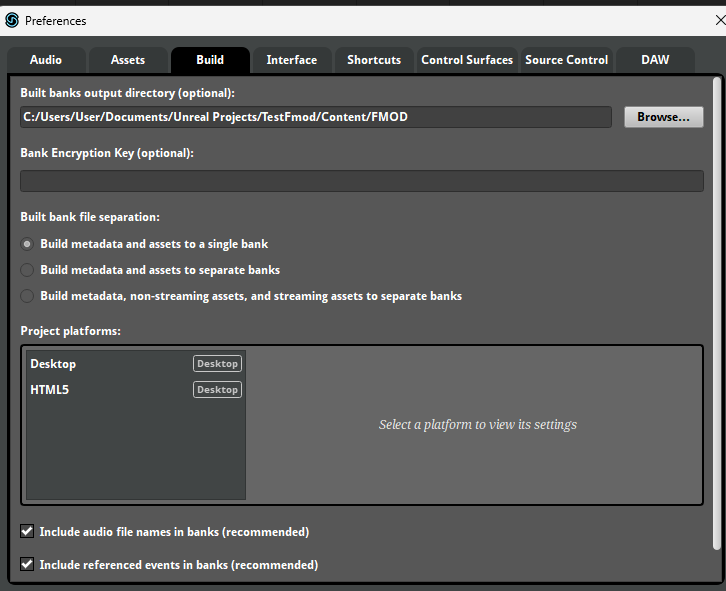Focus the Bank Encryption Key field
The width and height of the screenshot is (726, 591).
[x=362, y=181]
